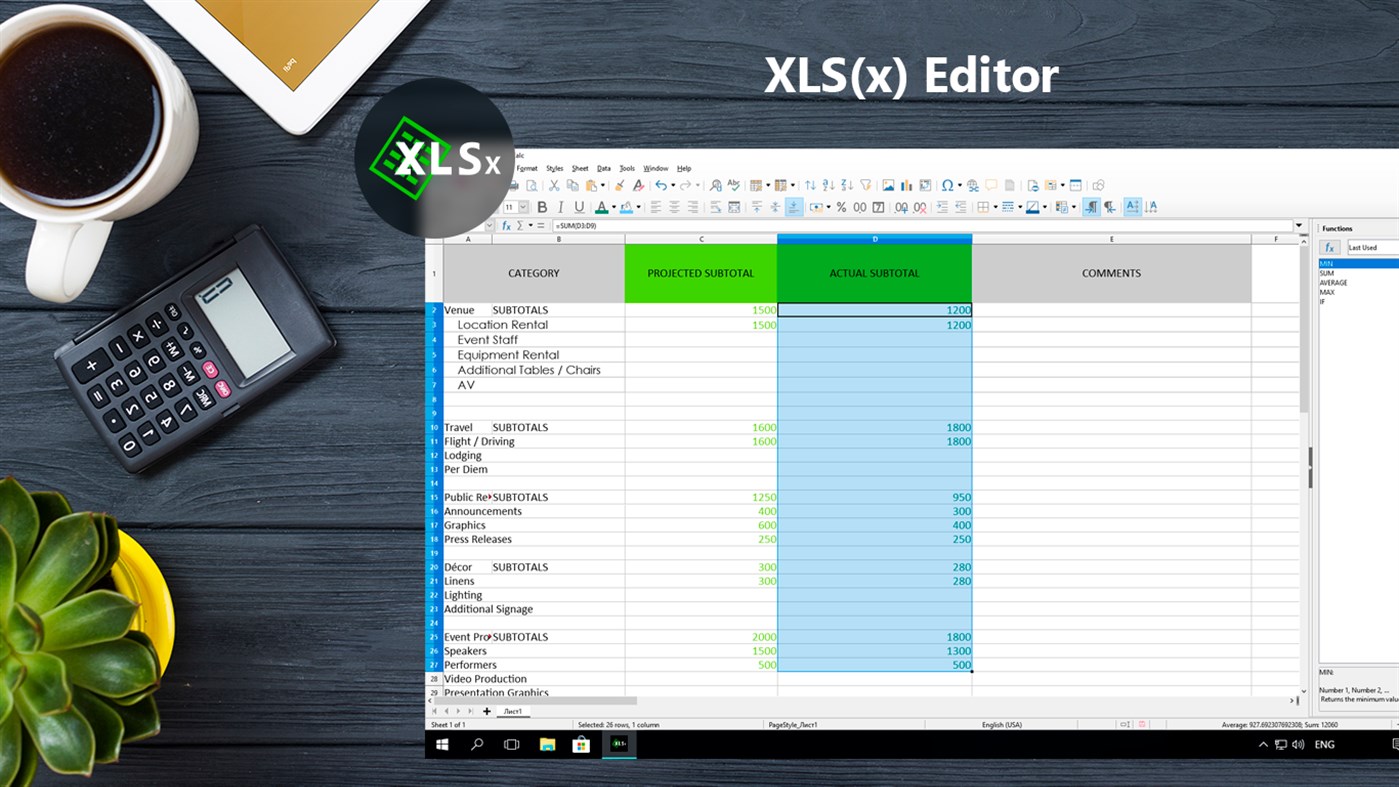Toggle italic formatting
Screen dimensions: 1399x787
point(561,206)
